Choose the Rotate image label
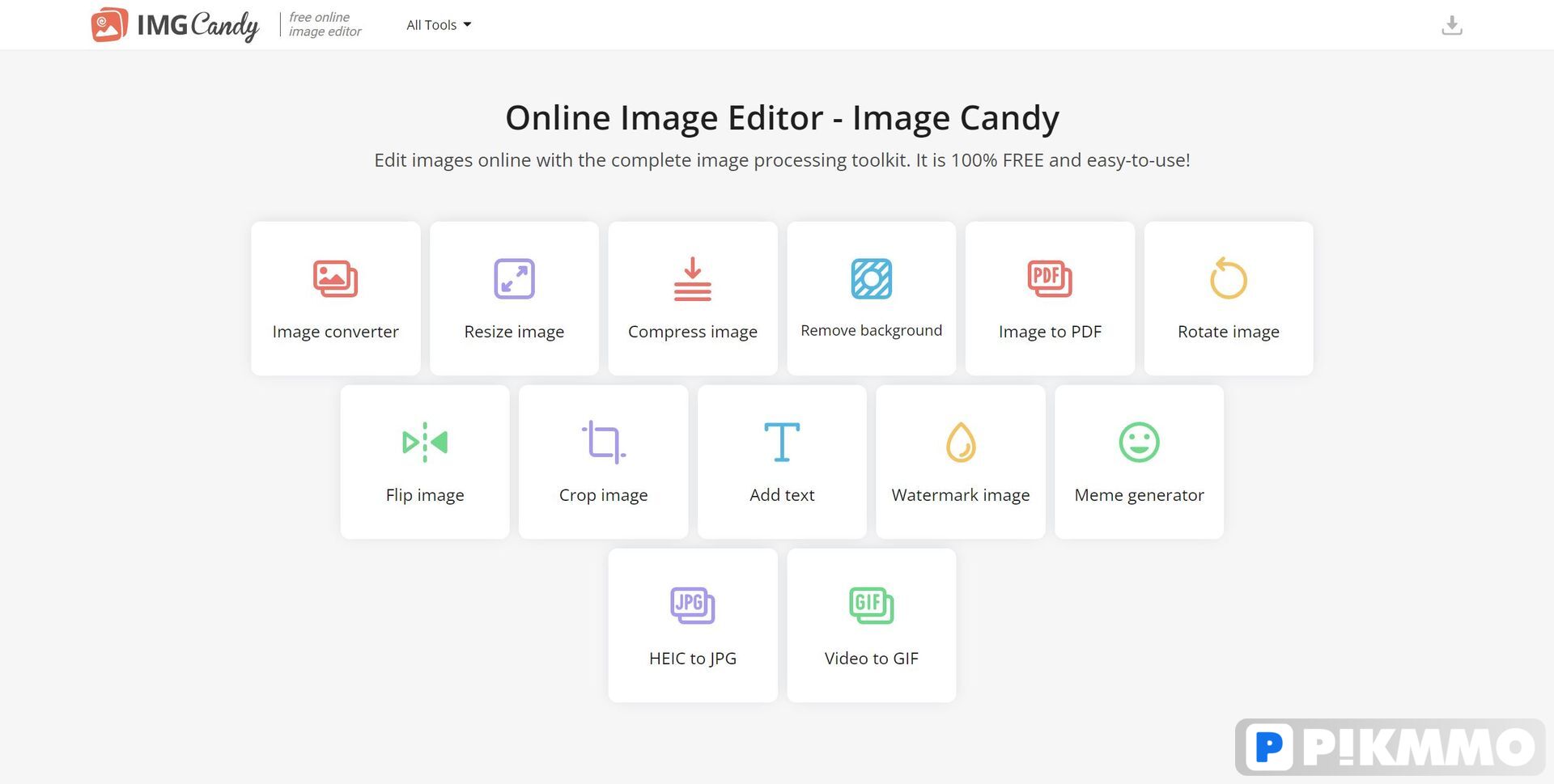The width and height of the screenshot is (1554, 784). pos(1229,332)
